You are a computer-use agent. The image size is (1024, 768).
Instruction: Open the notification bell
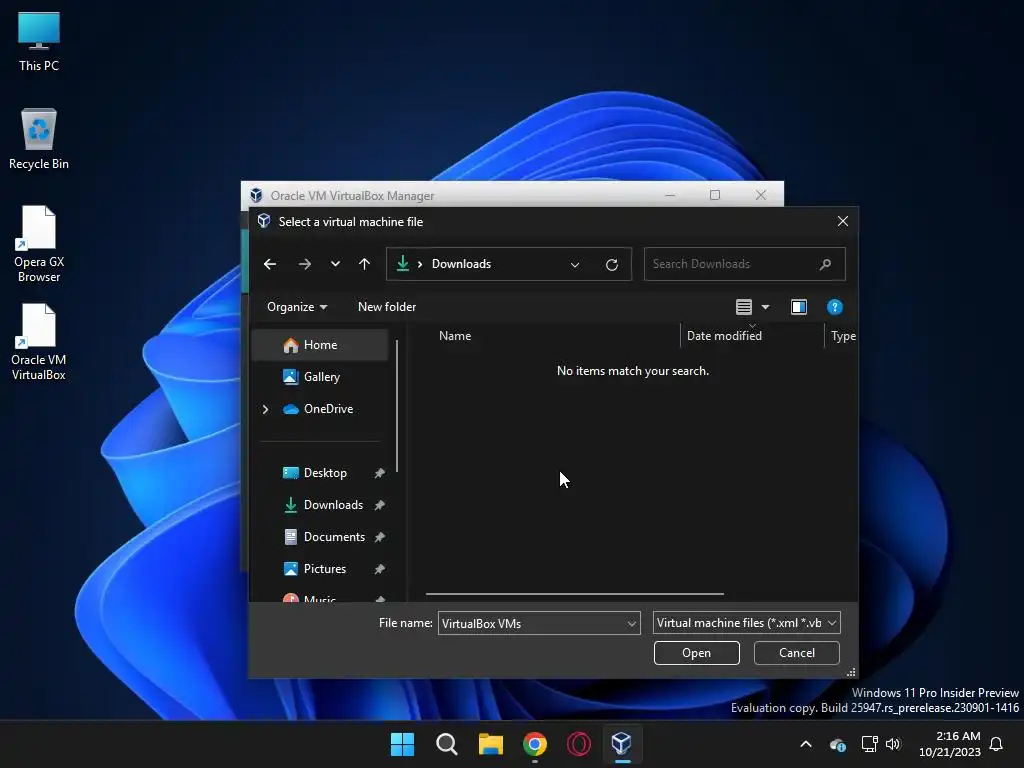click(x=997, y=744)
